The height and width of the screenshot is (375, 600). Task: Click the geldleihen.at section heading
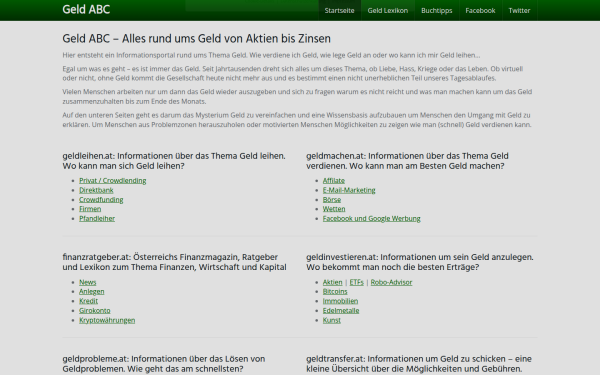click(x=174, y=161)
